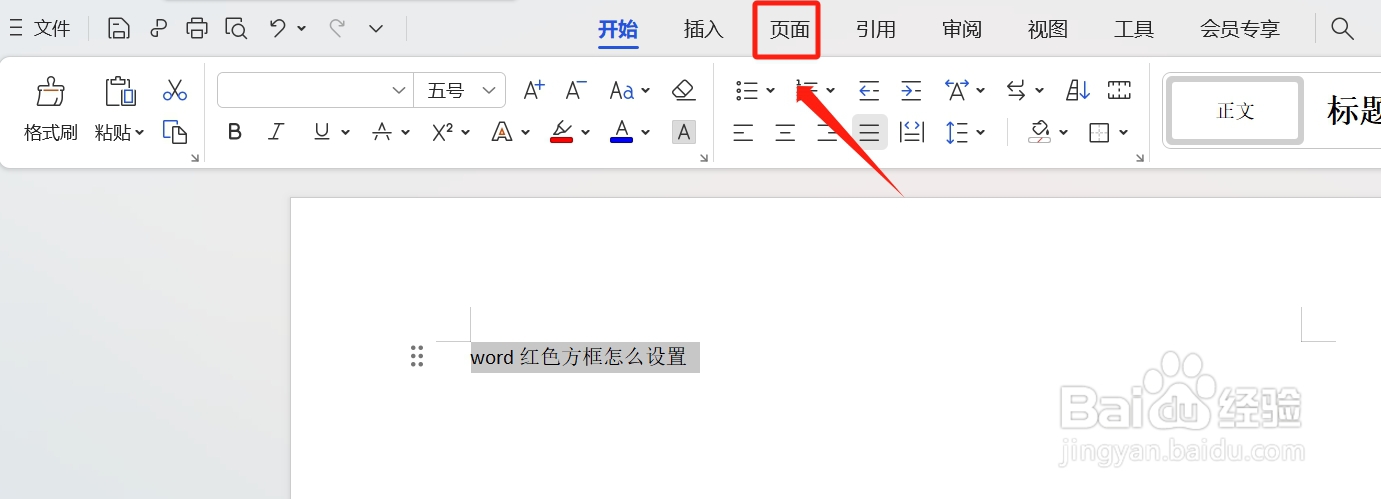Click the Decrease Indent icon
Viewport: 1381px width, 499px height.
[x=869, y=90]
